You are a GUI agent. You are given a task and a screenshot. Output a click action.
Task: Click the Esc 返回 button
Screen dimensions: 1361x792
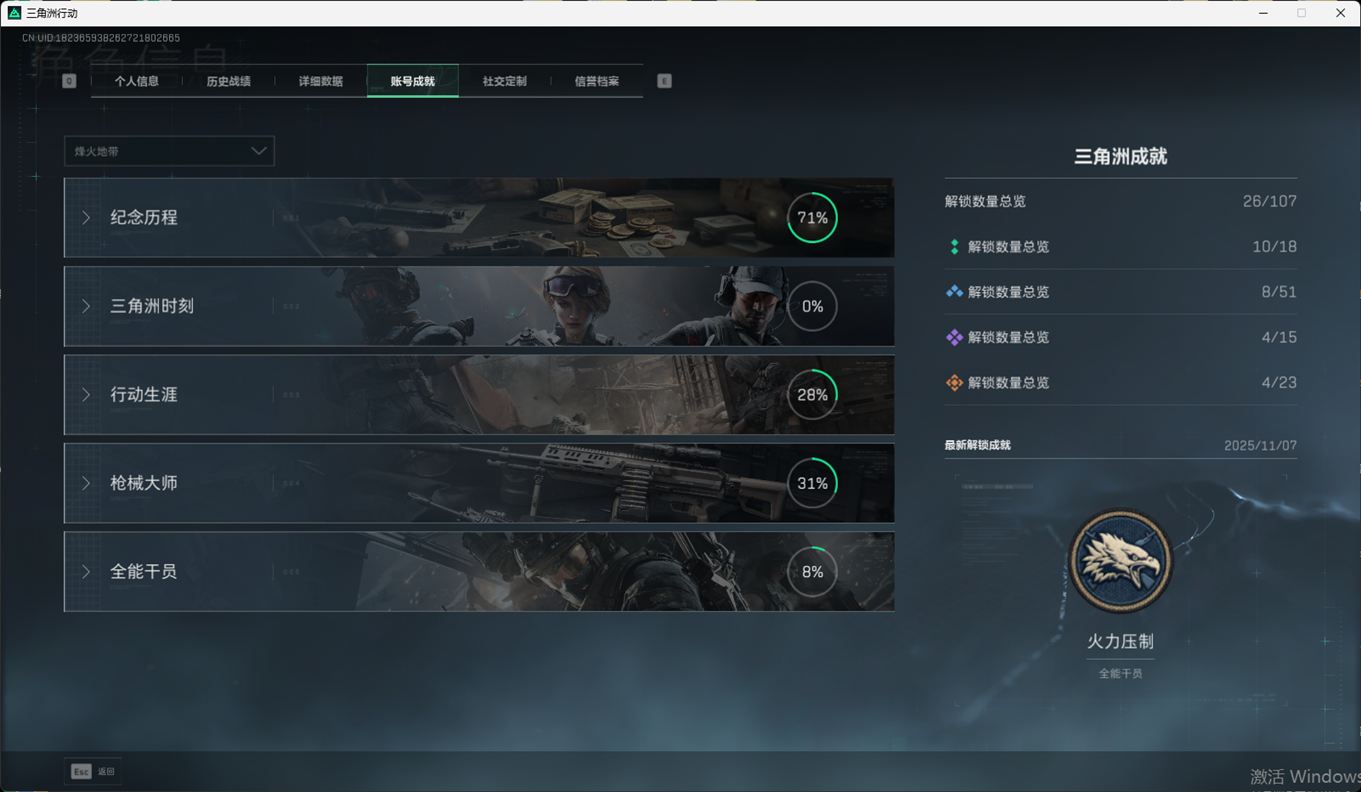pyautogui.click(x=93, y=771)
